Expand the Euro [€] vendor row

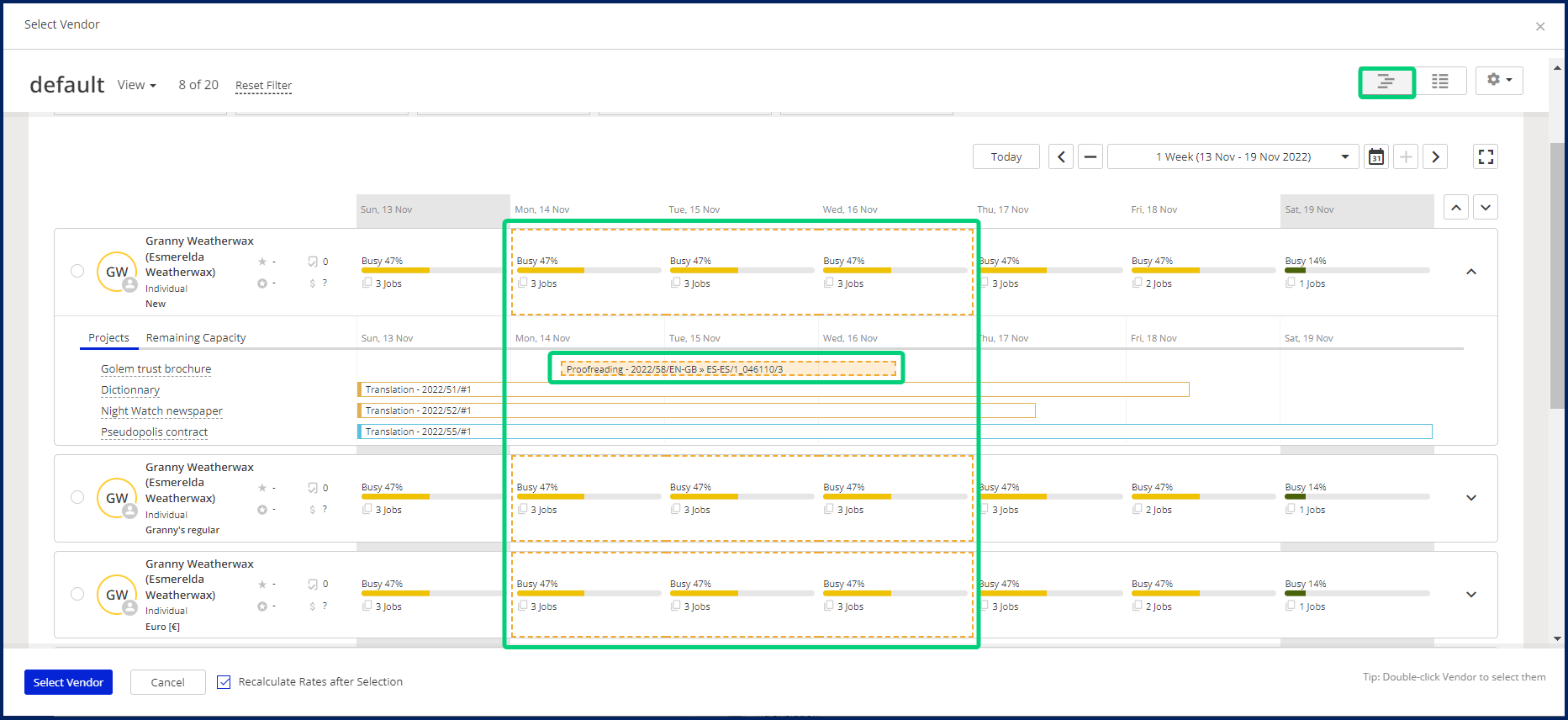click(1471, 595)
